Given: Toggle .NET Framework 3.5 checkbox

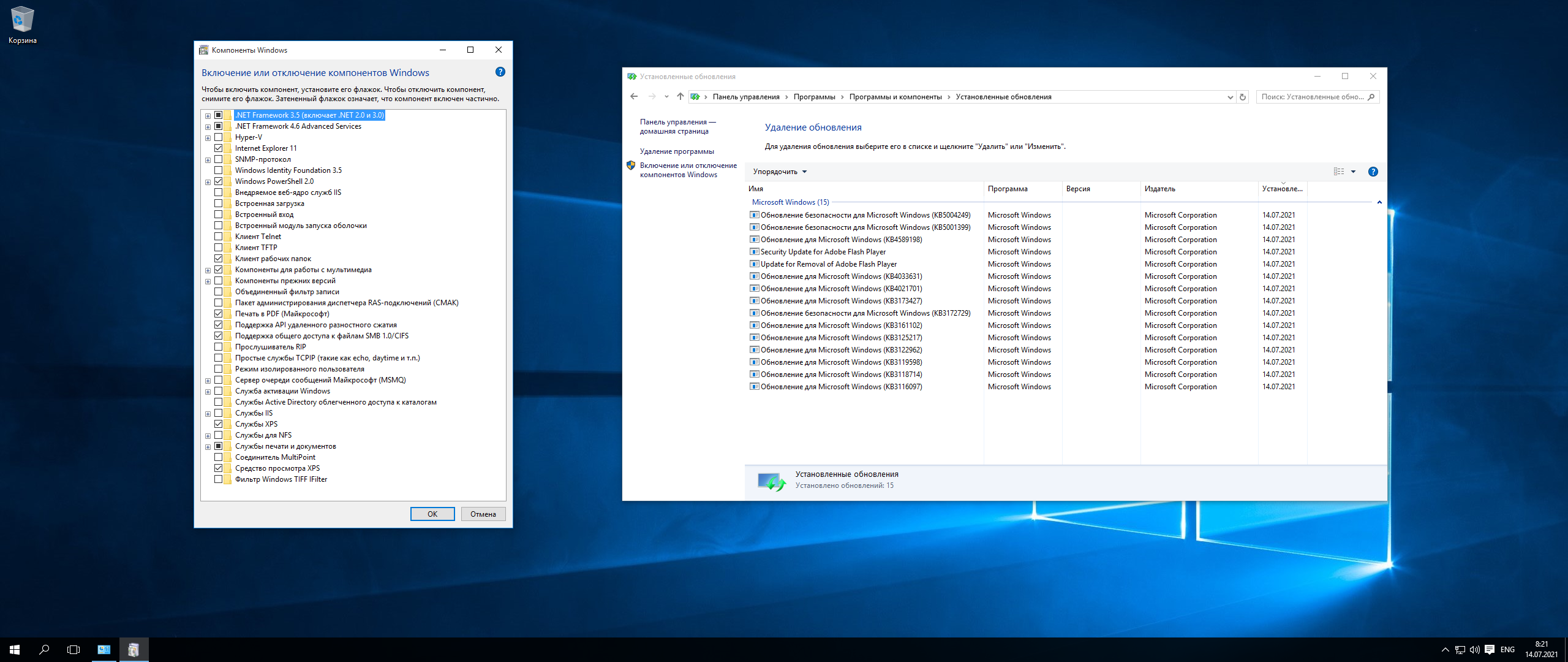Looking at the screenshot, I should click(218, 115).
